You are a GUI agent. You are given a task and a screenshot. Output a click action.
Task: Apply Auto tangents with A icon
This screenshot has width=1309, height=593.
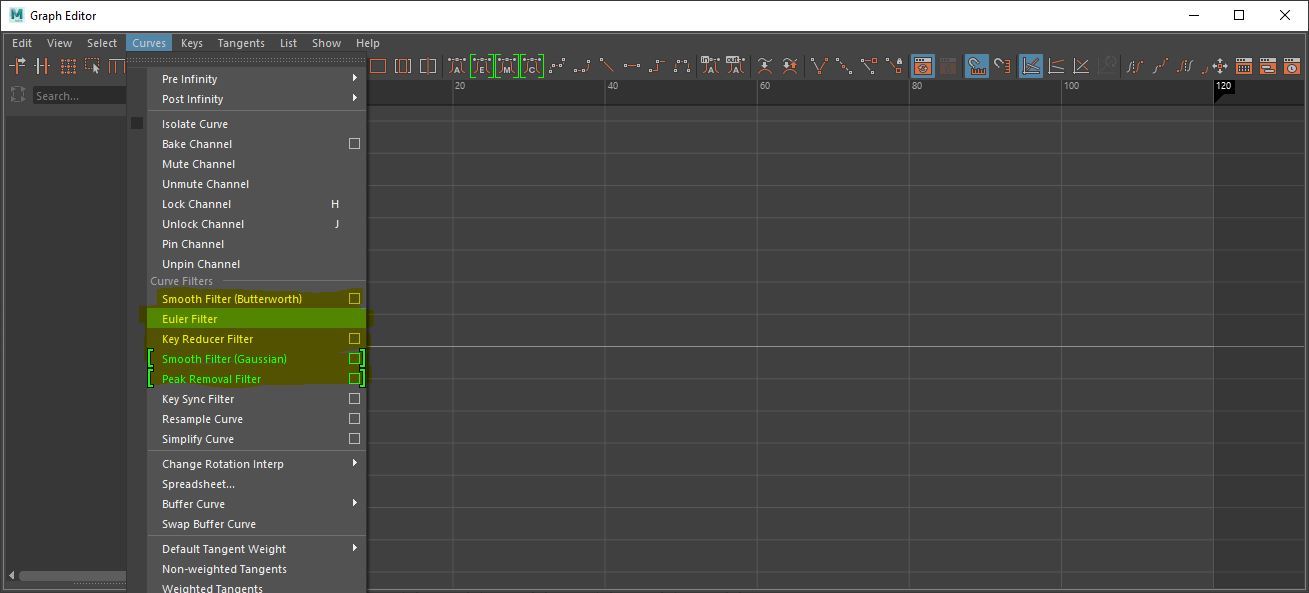pyautogui.click(x=457, y=66)
